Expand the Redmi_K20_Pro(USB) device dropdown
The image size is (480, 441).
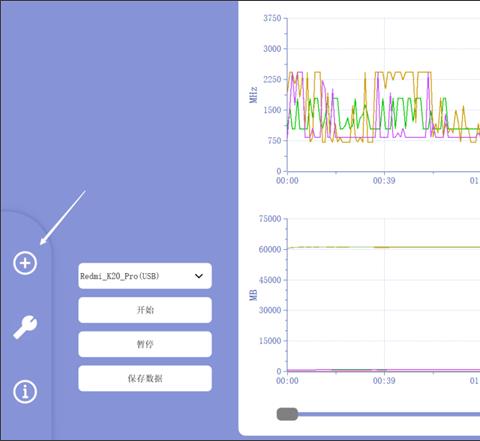click(145, 276)
